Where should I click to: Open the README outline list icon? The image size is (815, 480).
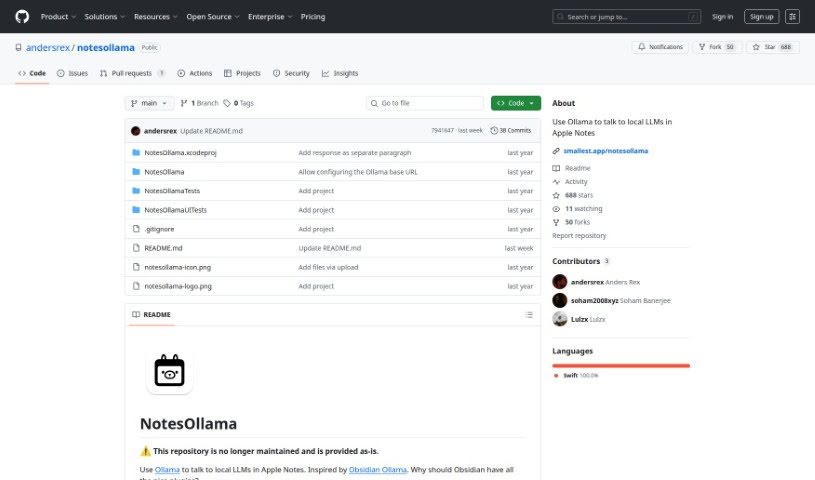click(529, 315)
